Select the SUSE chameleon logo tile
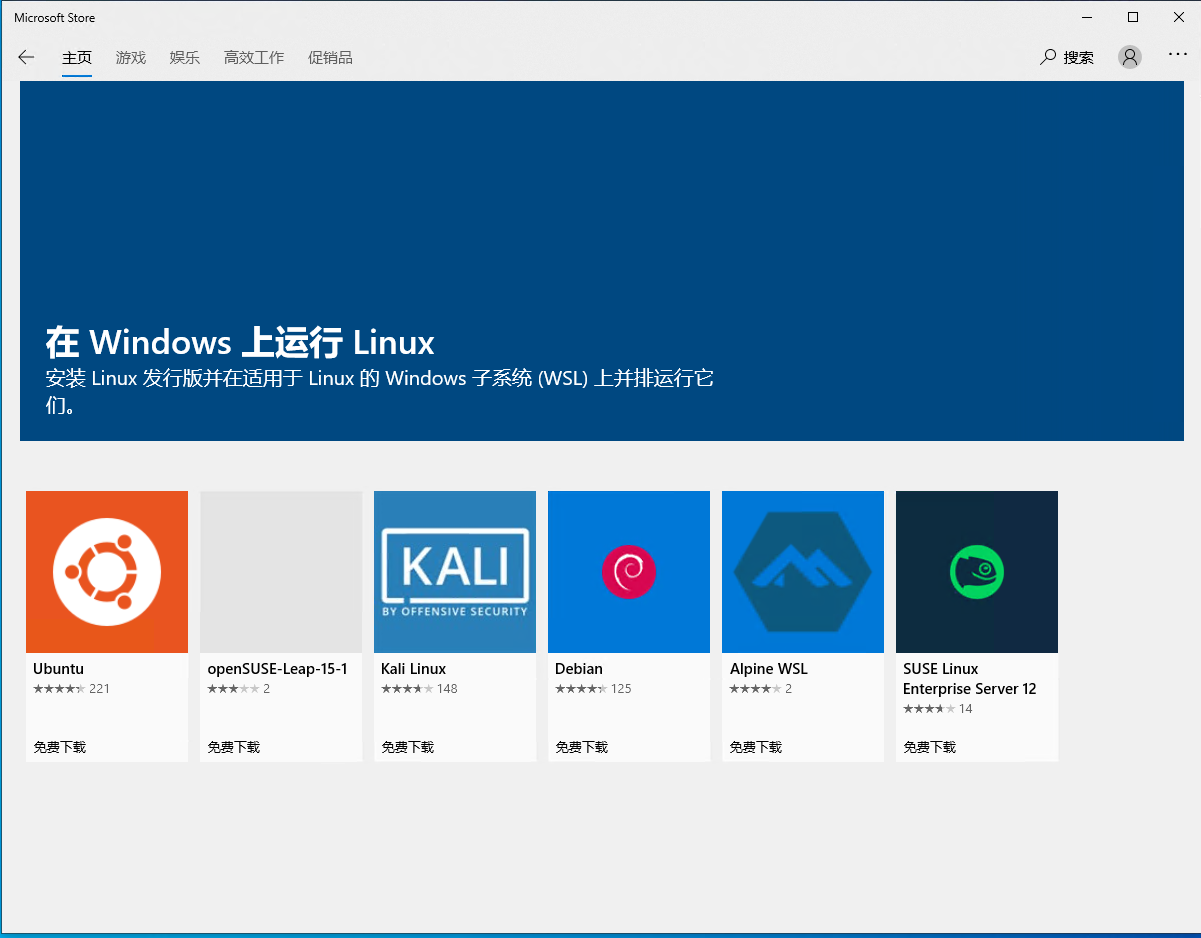The image size is (1201, 938). coord(977,572)
